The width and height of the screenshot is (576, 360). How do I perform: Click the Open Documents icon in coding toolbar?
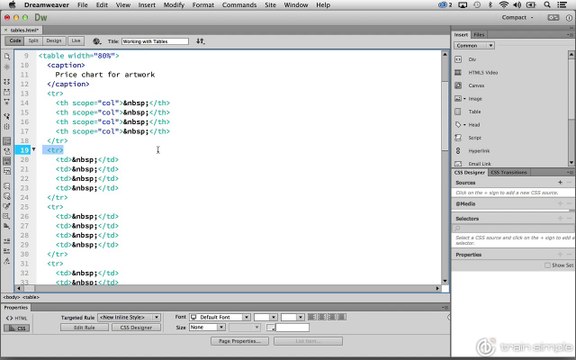click(x=7, y=57)
